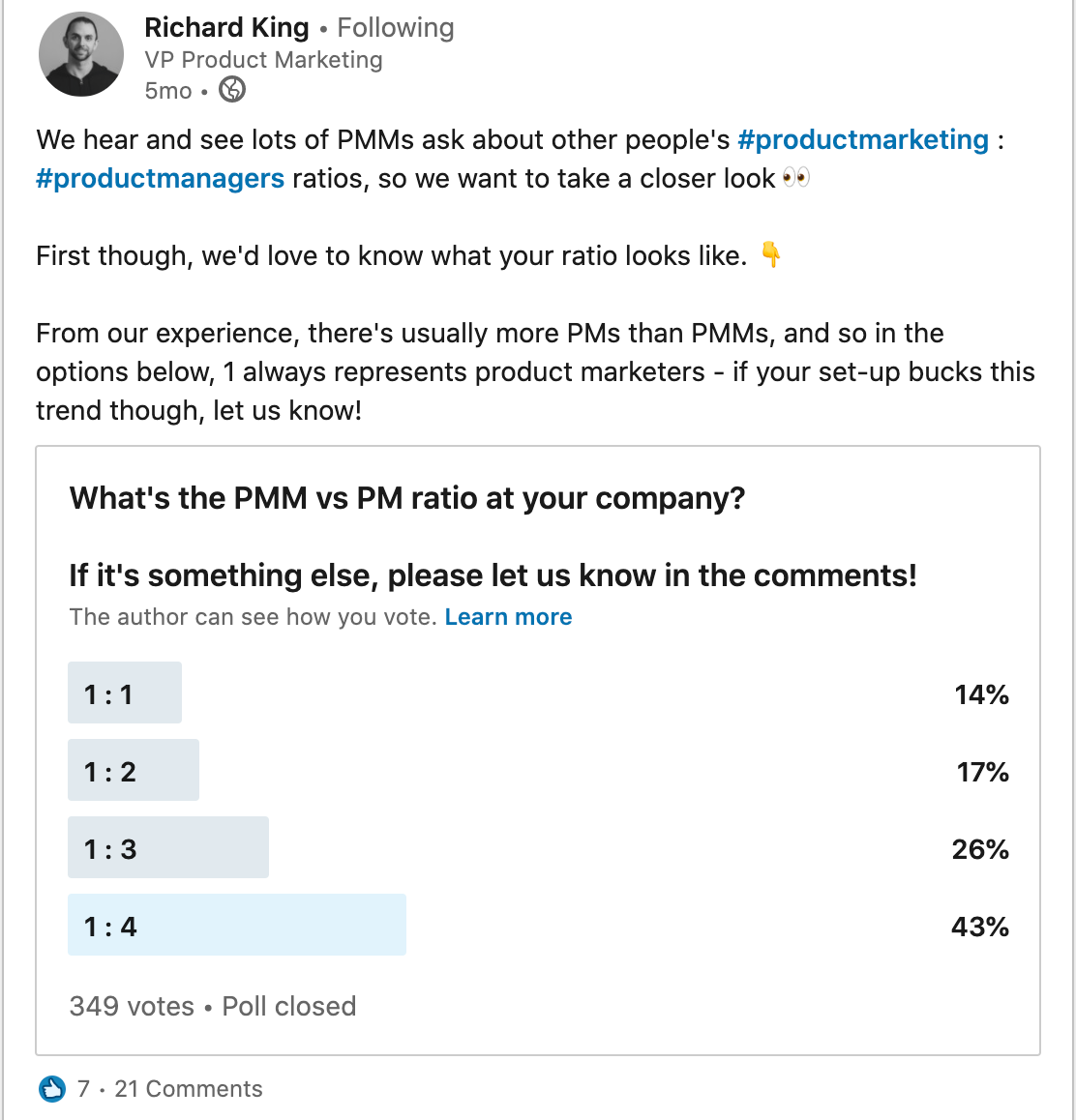This screenshot has height=1120, width=1076.
Task: Select the 1 : 1 poll option
Action: coord(124,693)
